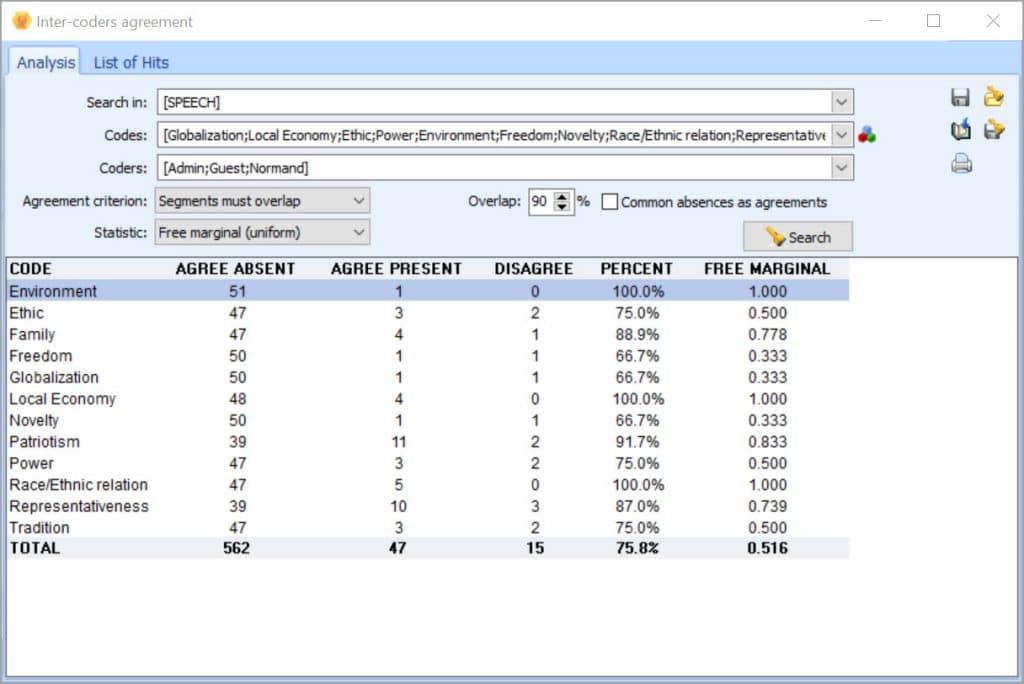Increase the Overlap percentage with the up arrow
This screenshot has height=684, width=1024.
click(563, 197)
